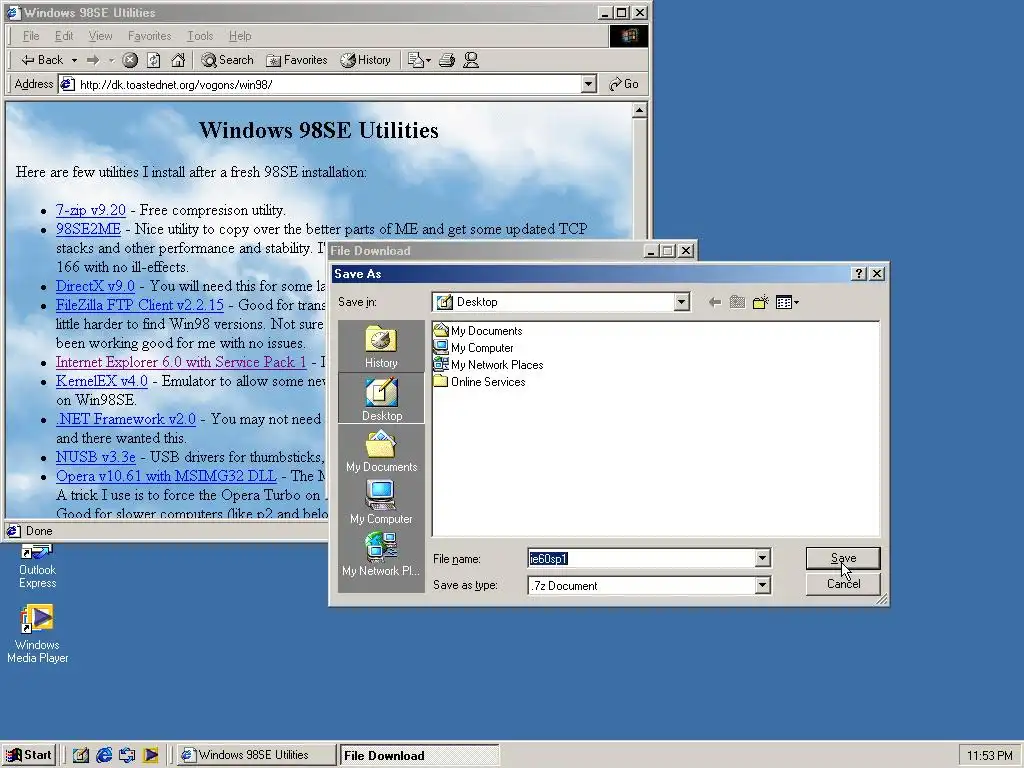Click the FileZilla FTP Client v2.2.15 link
This screenshot has height=768, width=1024.
(140, 304)
